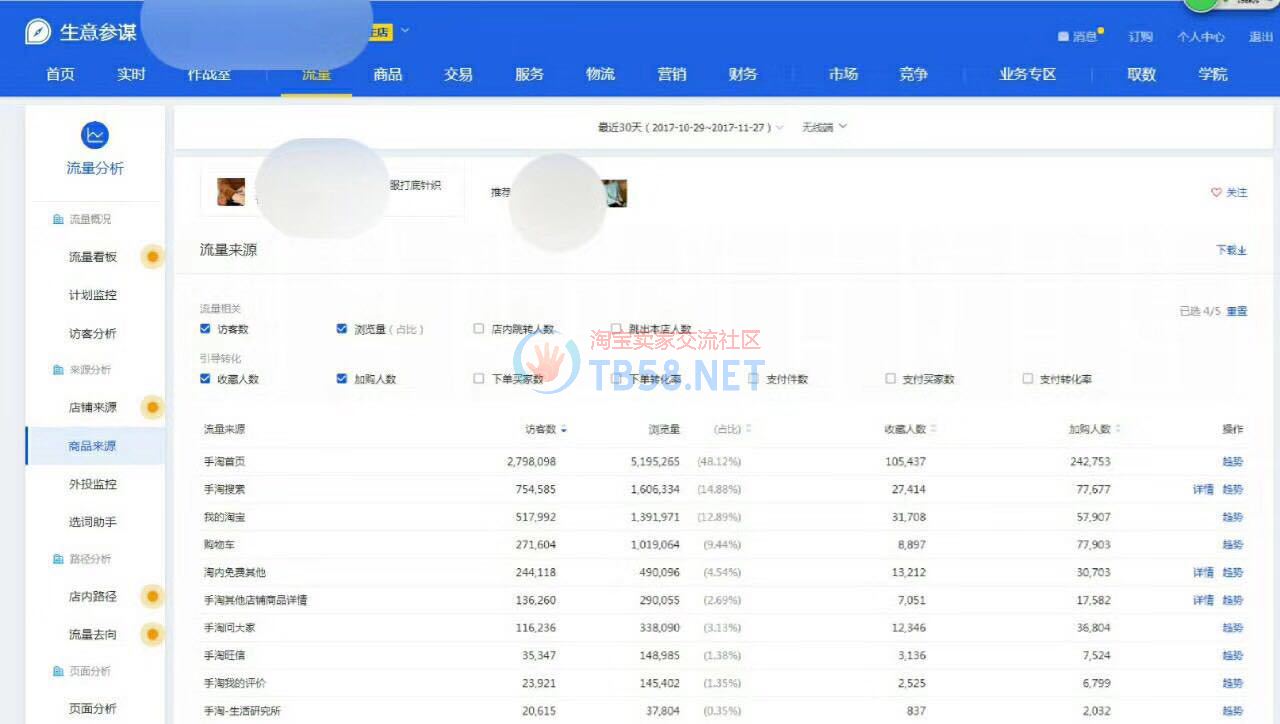Open the 营销 top nav tab

672,74
